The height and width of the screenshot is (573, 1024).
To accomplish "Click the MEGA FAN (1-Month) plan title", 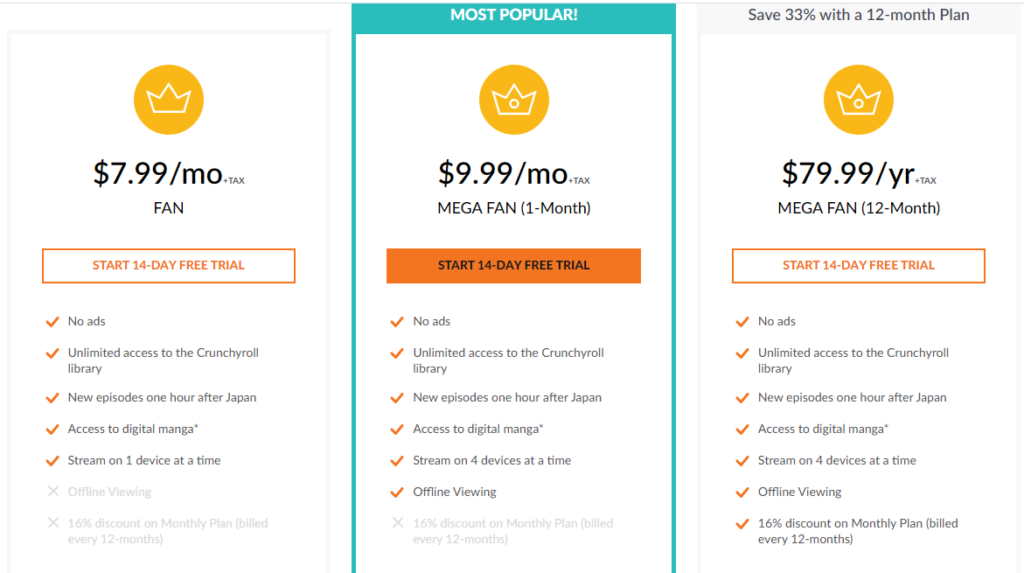I will 514,209.
